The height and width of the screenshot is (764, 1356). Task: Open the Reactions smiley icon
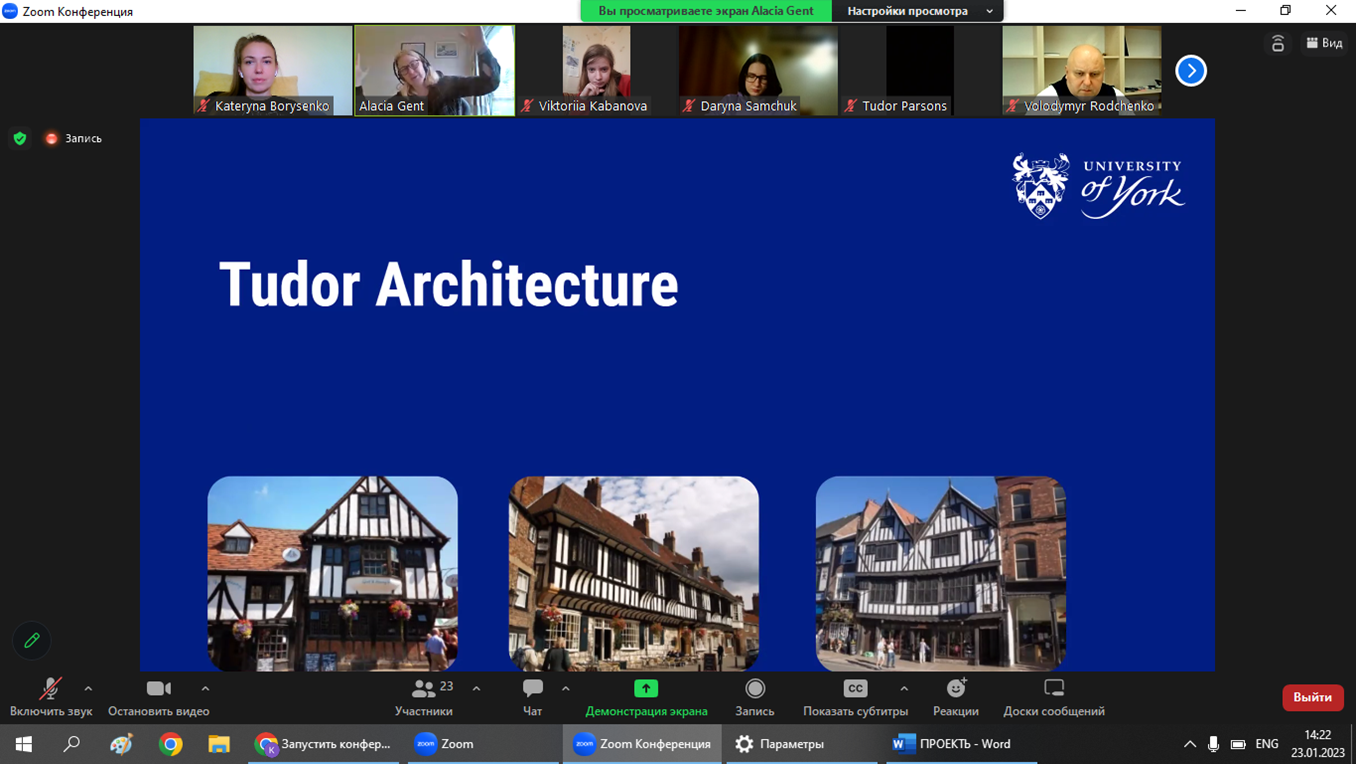click(955, 689)
